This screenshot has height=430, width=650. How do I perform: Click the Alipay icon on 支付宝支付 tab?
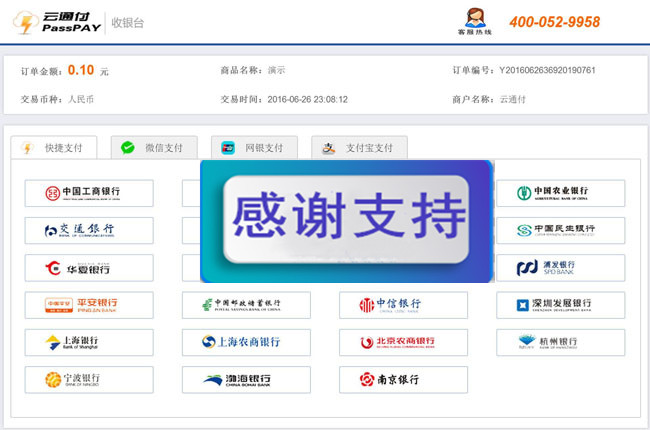(329, 148)
